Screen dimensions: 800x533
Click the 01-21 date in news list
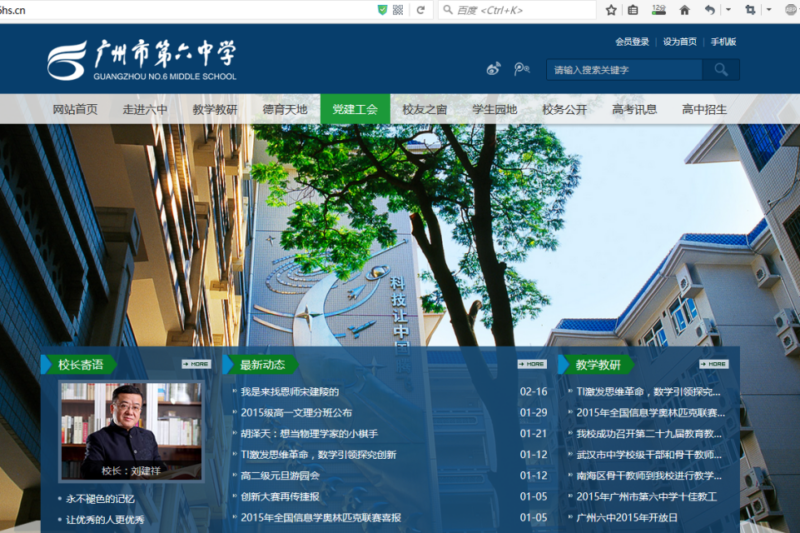[533, 434]
